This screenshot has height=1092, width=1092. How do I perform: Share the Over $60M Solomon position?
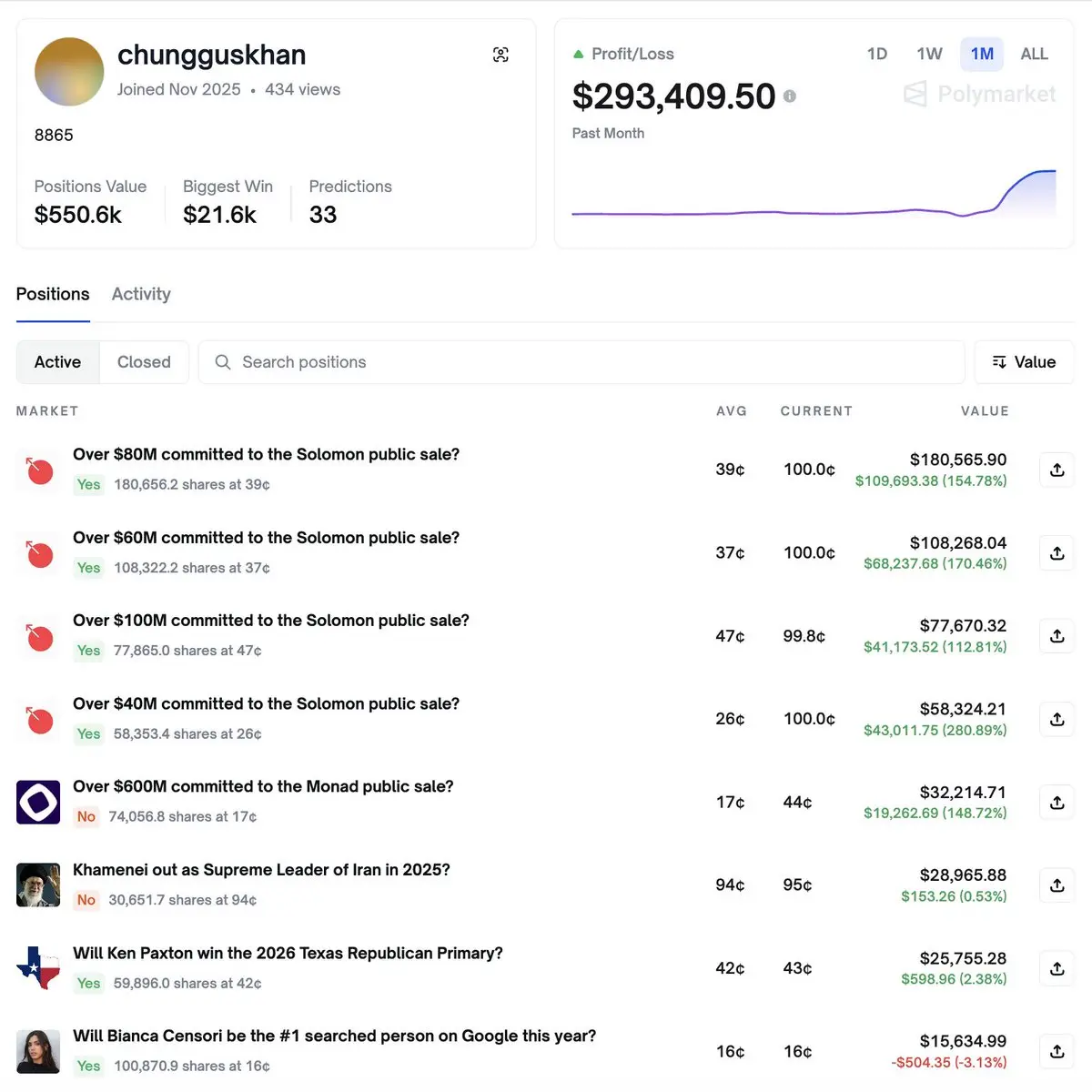pyautogui.click(x=1057, y=553)
